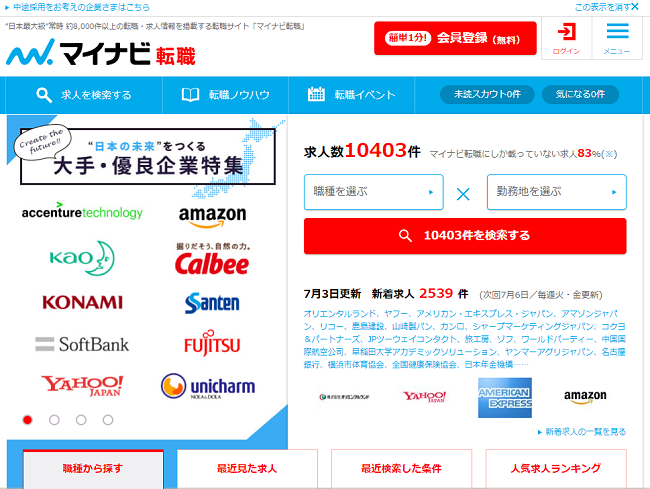Open the 転職ノウハウ nav tab
The height and width of the screenshot is (489, 650).
(x=226, y=95)
